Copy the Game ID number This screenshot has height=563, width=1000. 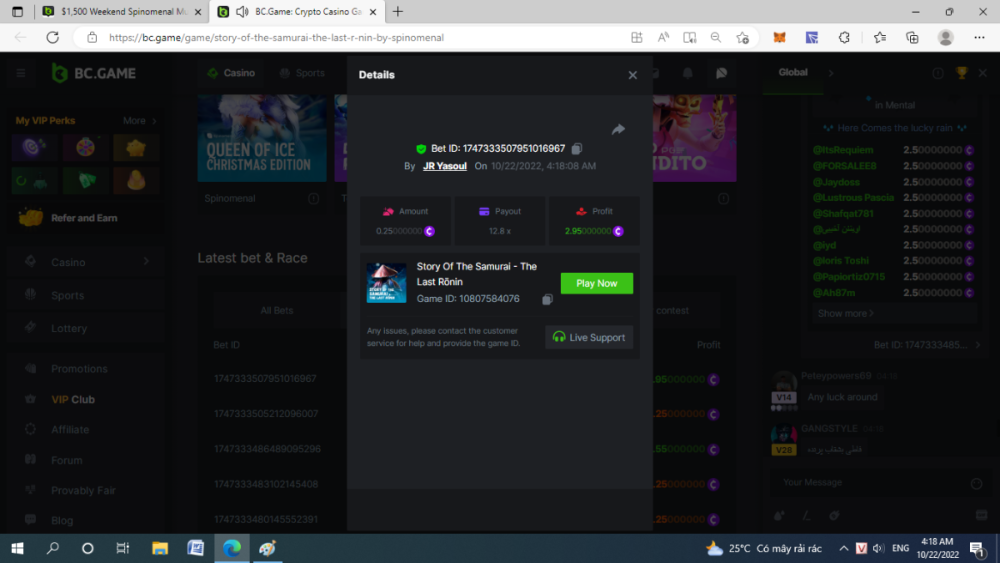(547, 299)
